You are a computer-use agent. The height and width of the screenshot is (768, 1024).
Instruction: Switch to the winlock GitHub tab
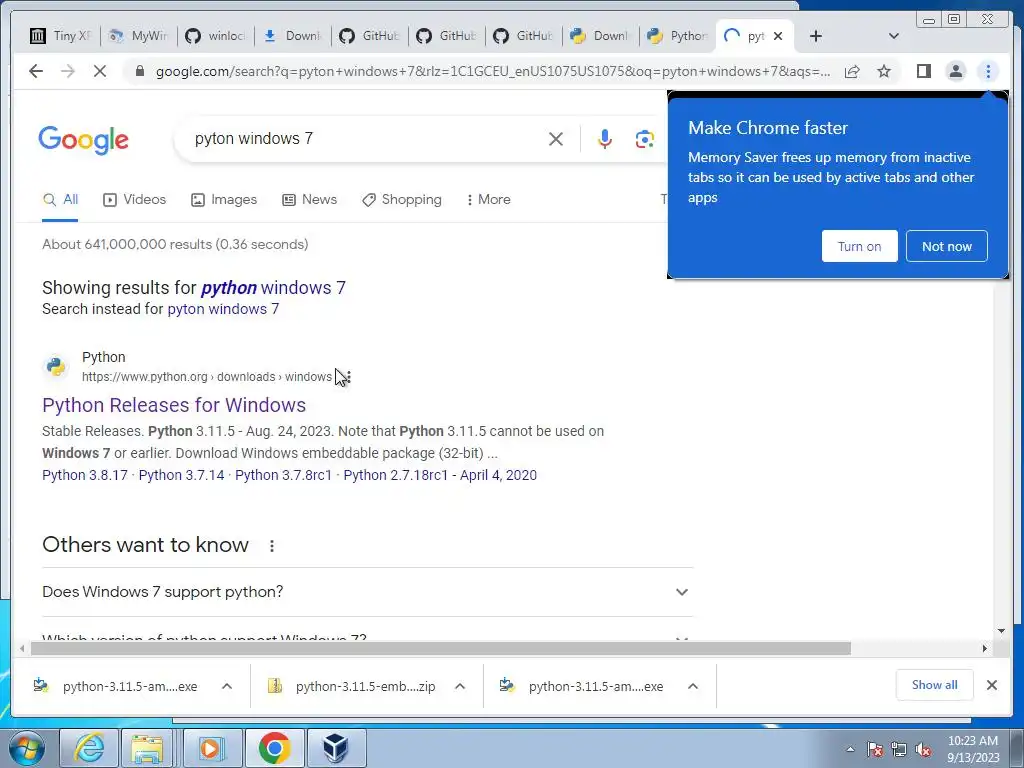[216, 36]
